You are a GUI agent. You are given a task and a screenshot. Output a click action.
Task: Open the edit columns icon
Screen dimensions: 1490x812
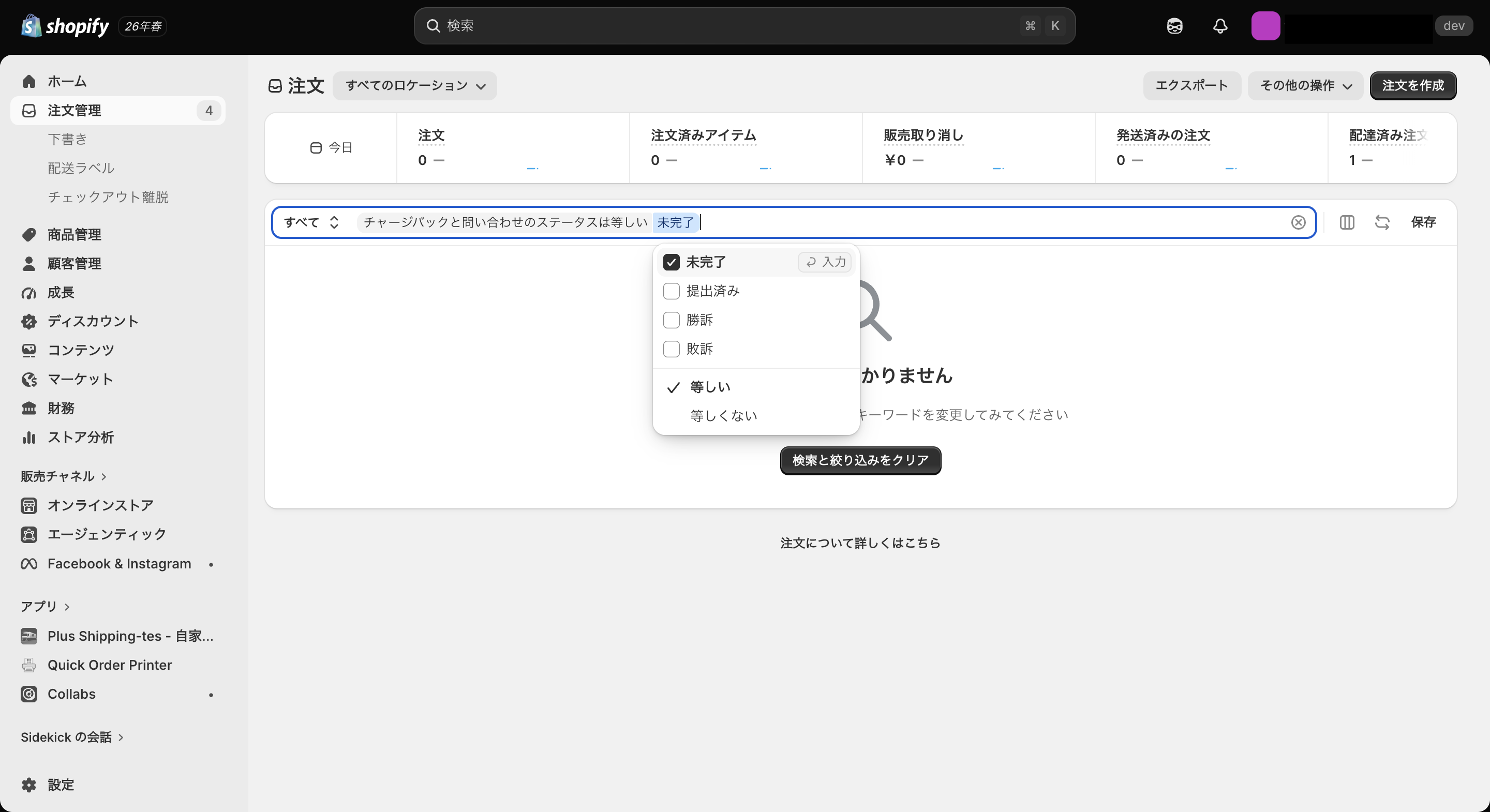(1347, 222)
